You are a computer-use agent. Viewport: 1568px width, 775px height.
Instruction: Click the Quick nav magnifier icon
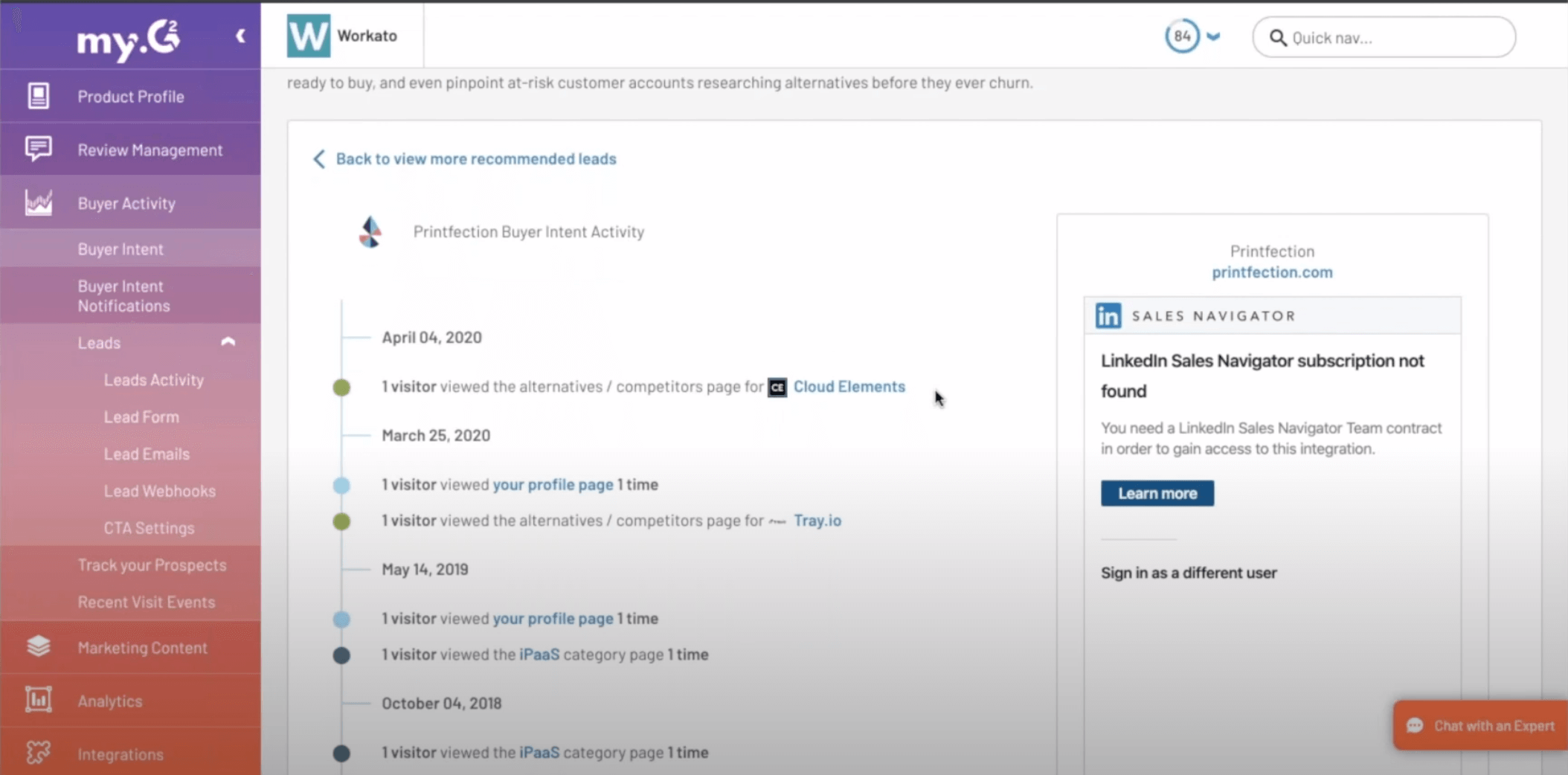[x=1278, y=38]
